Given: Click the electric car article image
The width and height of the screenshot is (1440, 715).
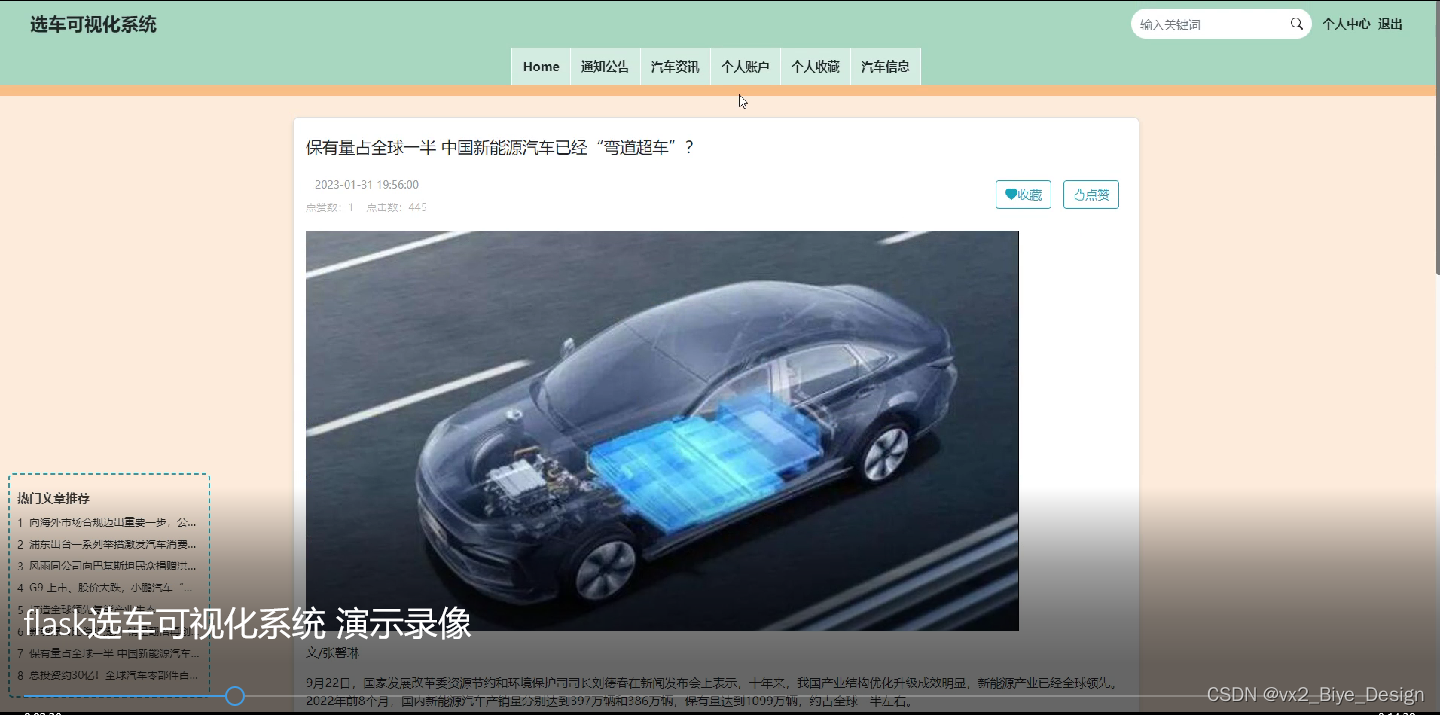Looking at the screenshot, I should point(662,431).
